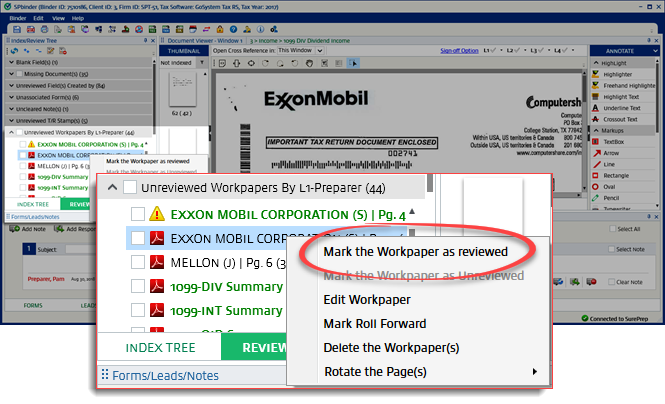Click the Save floppy-disk icon in main toolbar
The height and width of the screenshot is (404, 665).
[17, 29]
